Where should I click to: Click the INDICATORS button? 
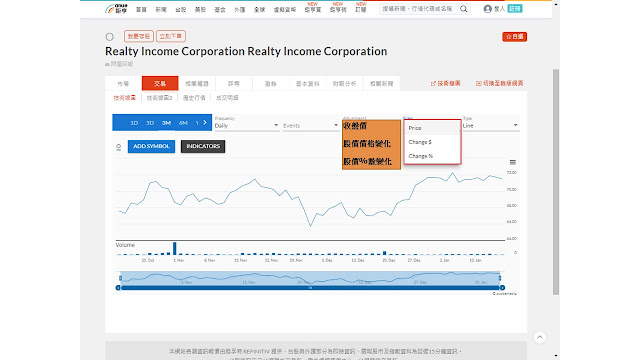coord(203,146)
